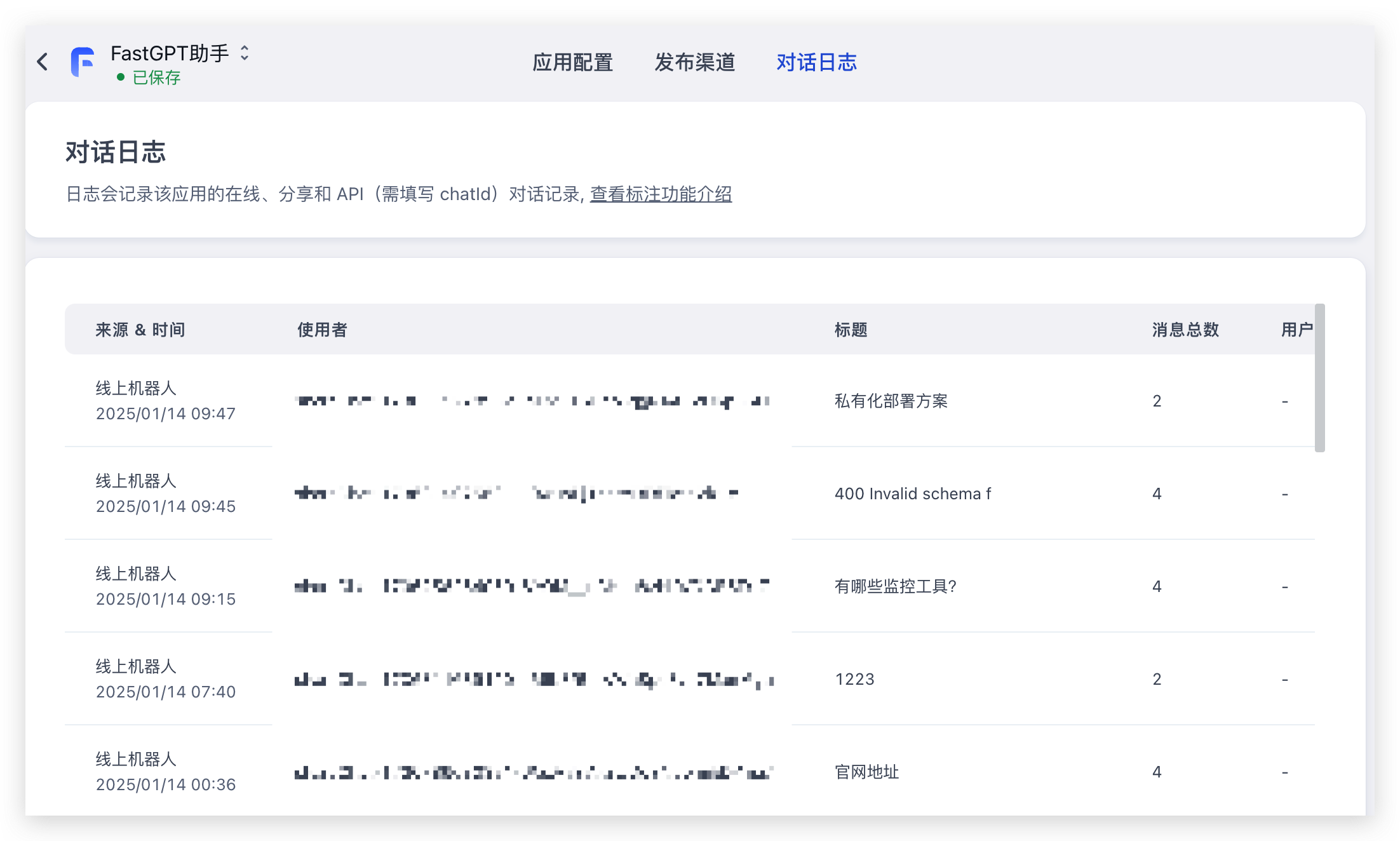This screenshot has height=841, width=1400.
Task: Switch to the 发布渠道 tab
Action: (x=694, y=62)
